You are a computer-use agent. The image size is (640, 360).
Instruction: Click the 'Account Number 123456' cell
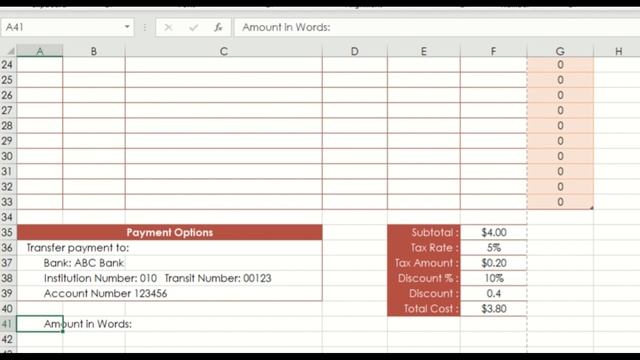click(x=105, y=293)
